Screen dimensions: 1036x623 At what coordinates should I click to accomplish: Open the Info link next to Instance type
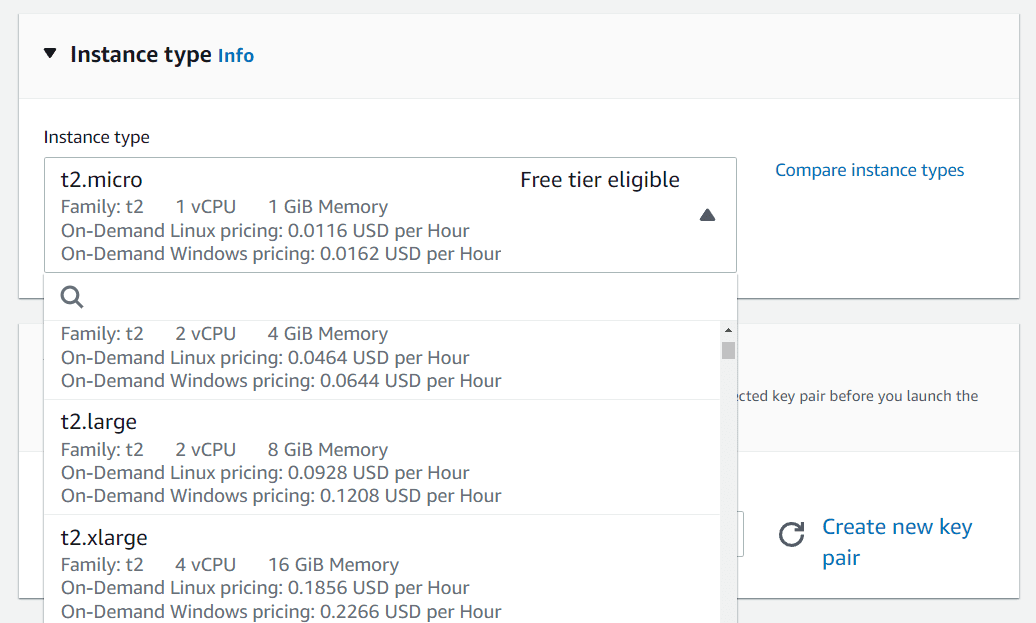(236, 56)
